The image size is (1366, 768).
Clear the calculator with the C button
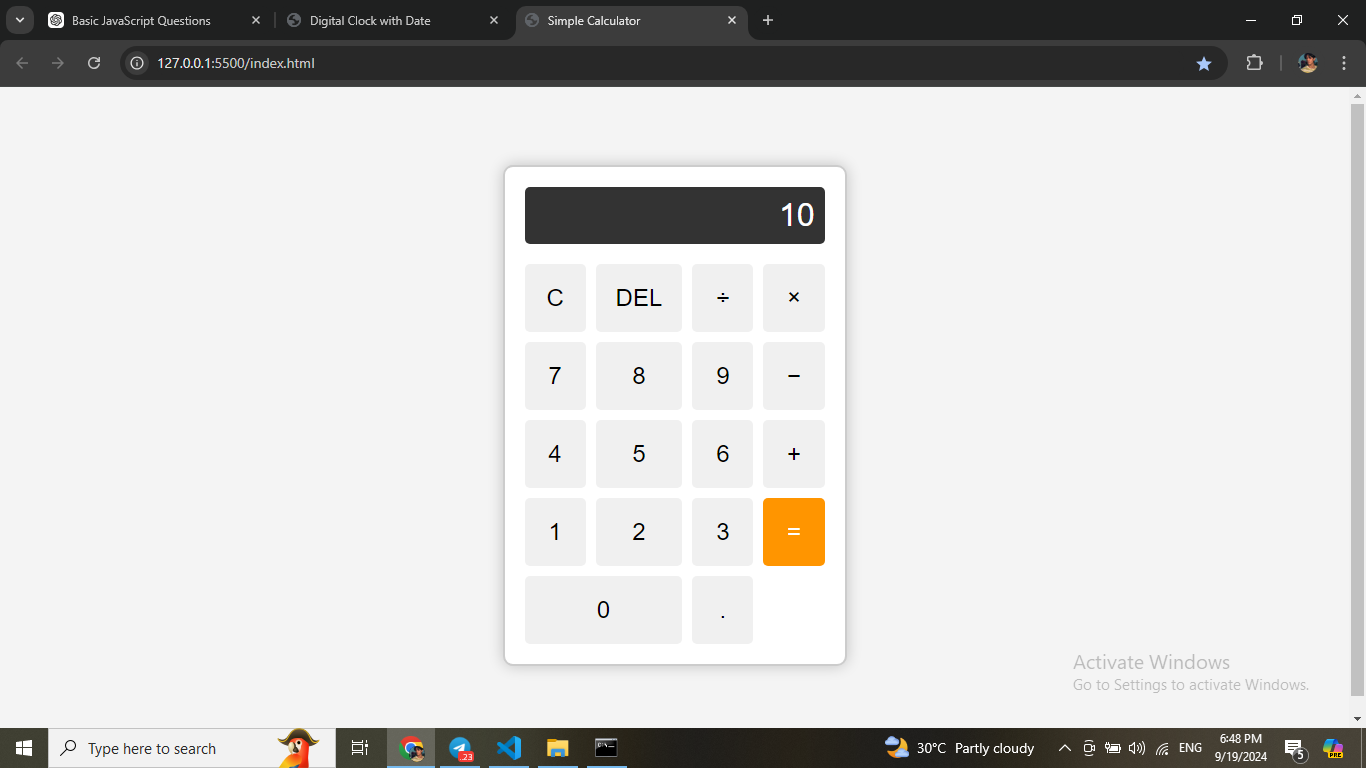tap(555, 297)
